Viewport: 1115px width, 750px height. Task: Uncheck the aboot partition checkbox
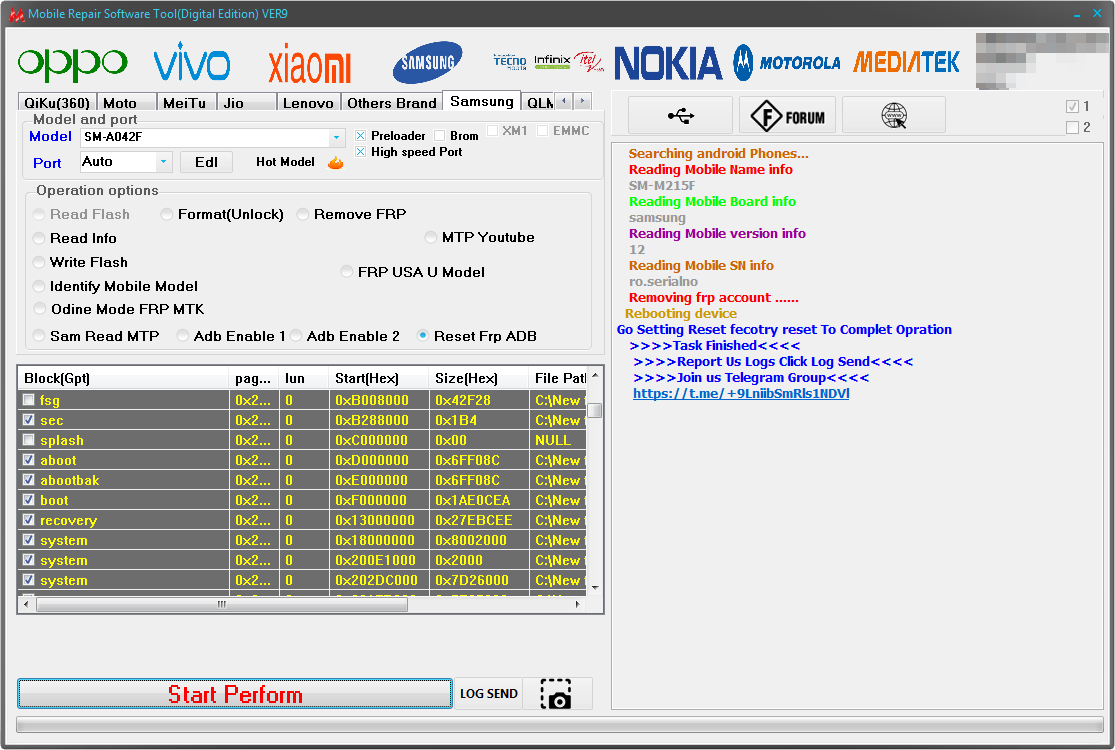[28, 459]
